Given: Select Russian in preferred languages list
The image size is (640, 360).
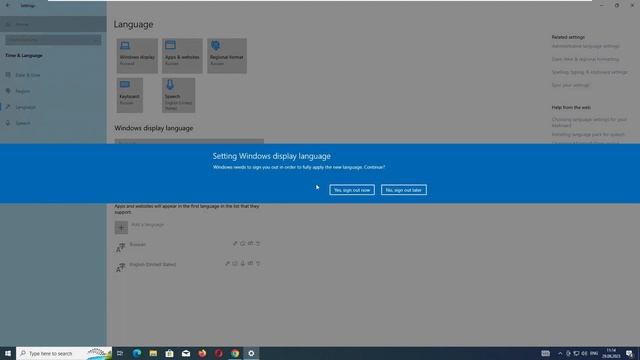Looking at the screenshot, I should click(189, 247).
